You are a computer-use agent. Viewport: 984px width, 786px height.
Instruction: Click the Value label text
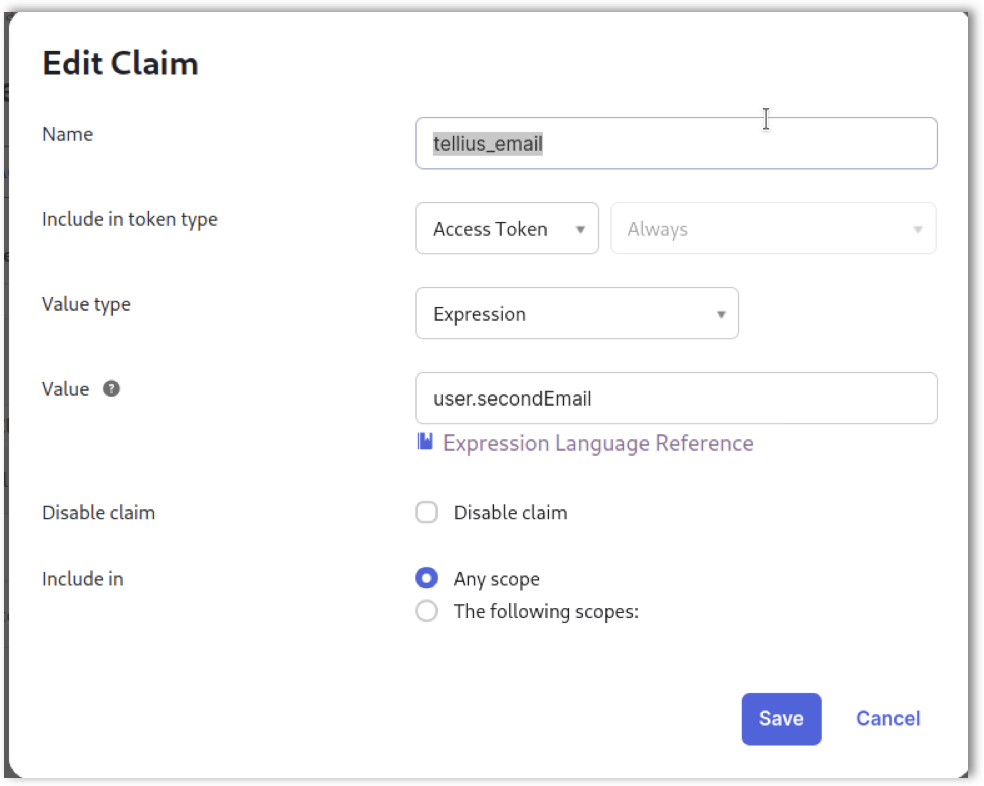point(65,389)
